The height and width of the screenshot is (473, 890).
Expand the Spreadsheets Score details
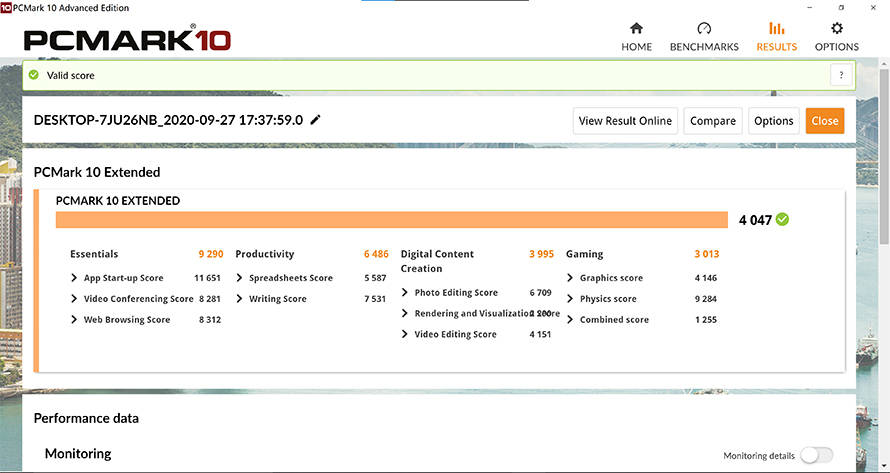240,278
